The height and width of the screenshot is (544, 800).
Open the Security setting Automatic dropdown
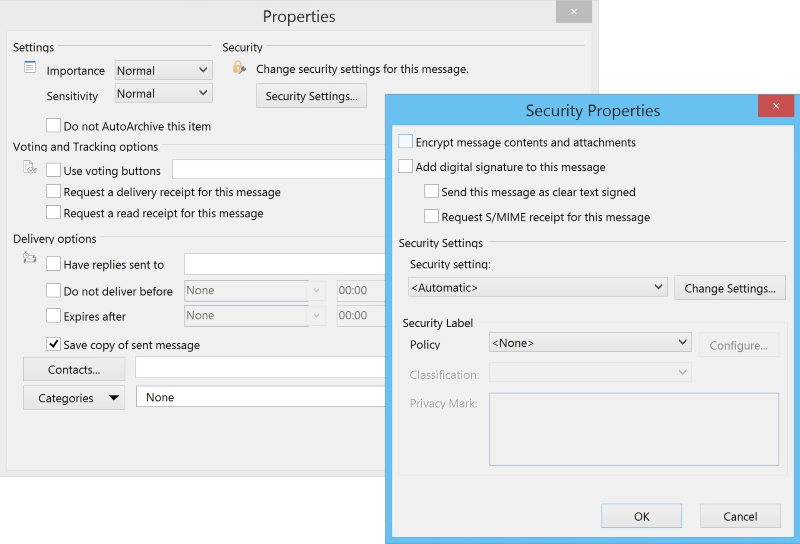tap(537, 287)
